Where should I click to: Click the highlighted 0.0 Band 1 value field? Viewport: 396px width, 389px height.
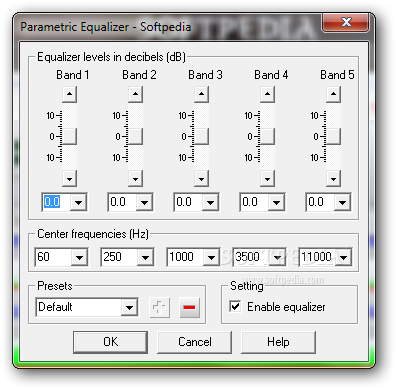coord(56,202)
